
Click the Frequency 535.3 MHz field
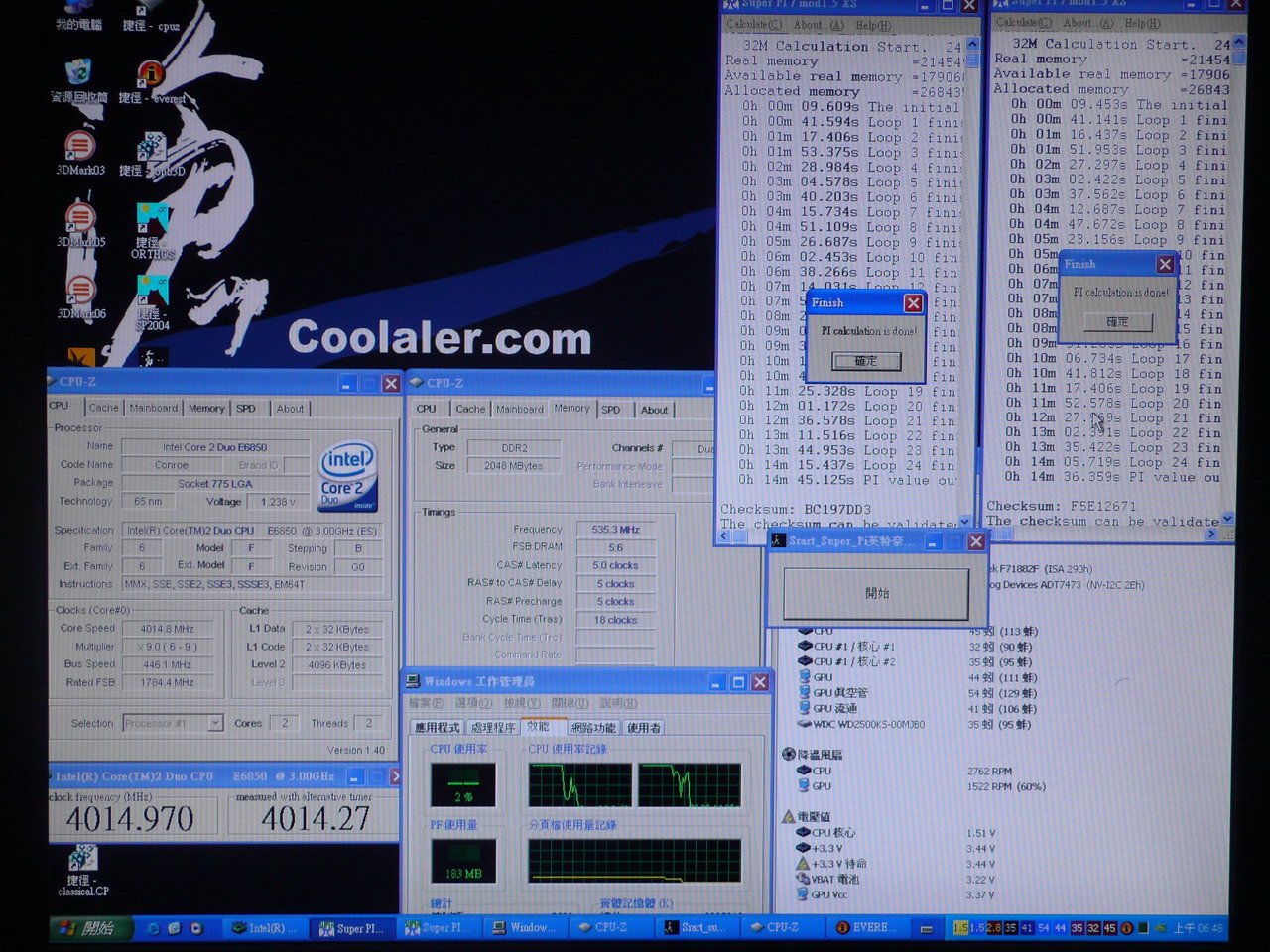pos(615,530)
